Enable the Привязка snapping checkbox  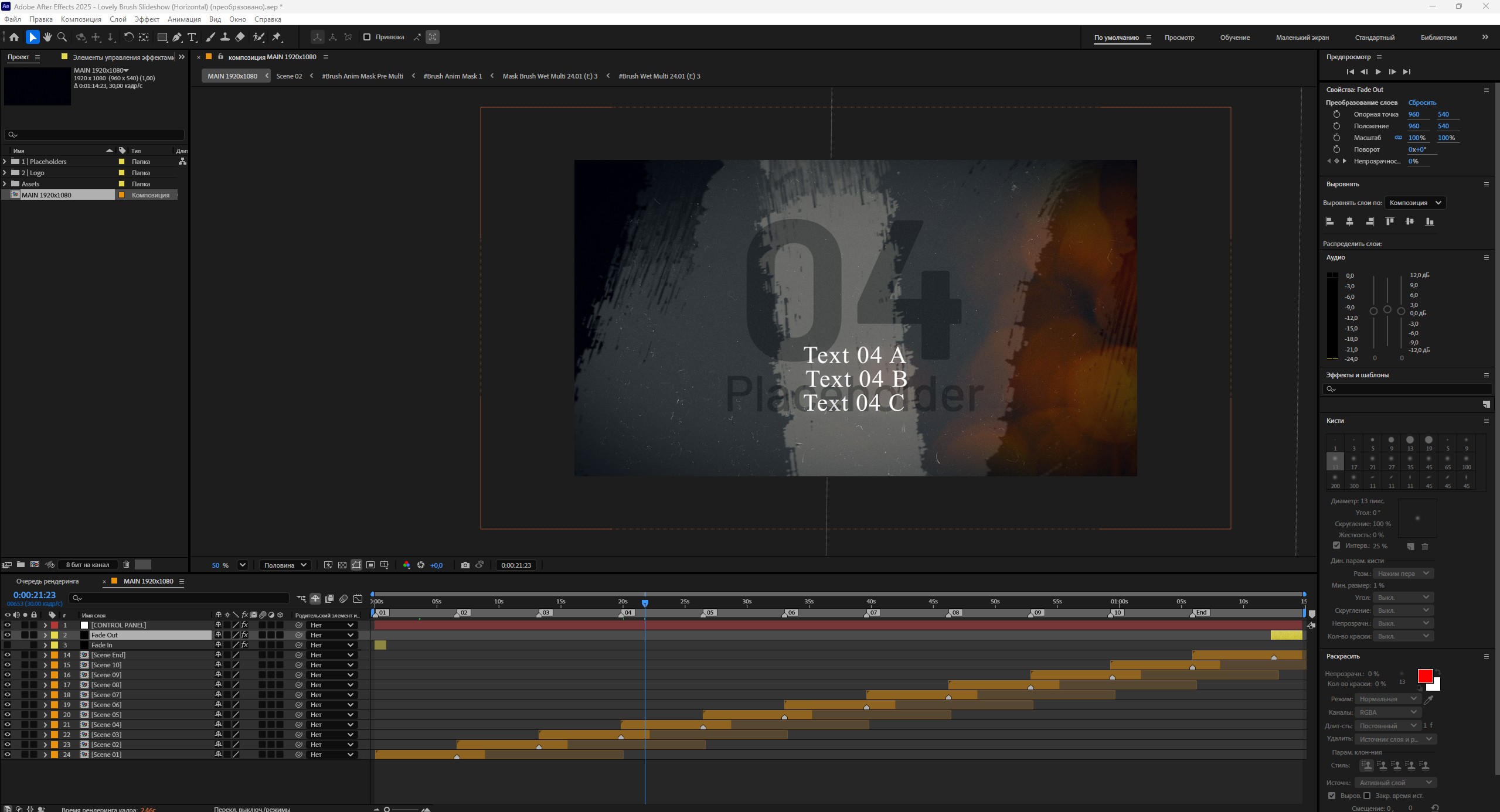click(367, 37)
